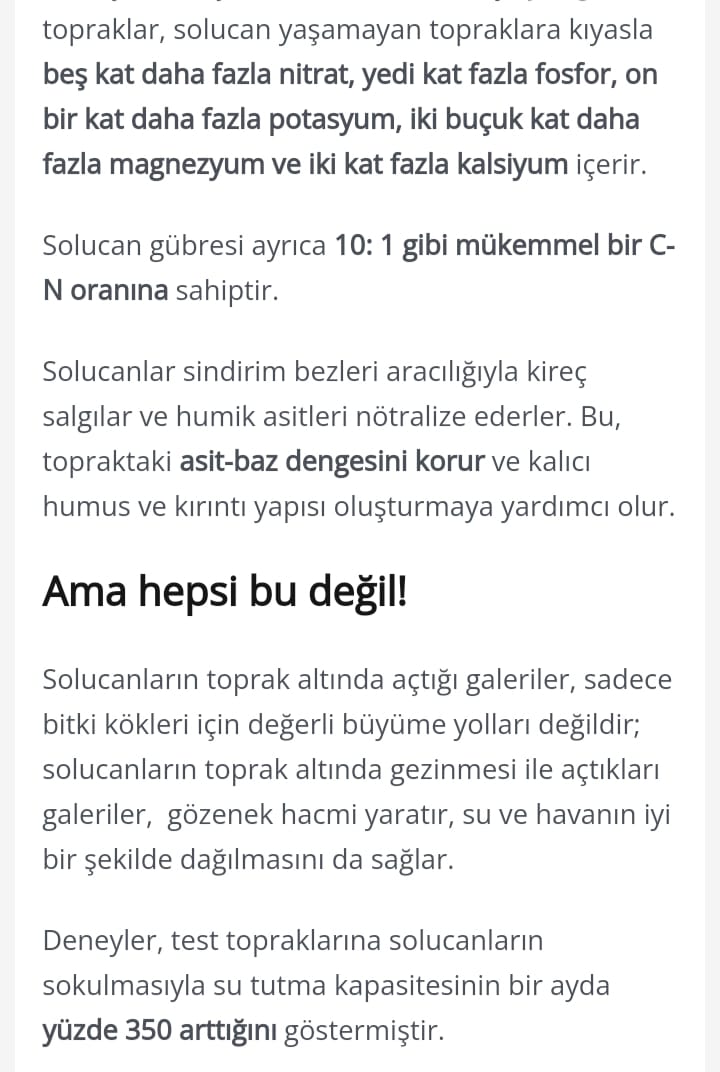Click bold text "fazla magnezyum ve iki kat fazla kalsiyum"
720x1072 pixels.
pyautogui.click(x=305, y=165)
